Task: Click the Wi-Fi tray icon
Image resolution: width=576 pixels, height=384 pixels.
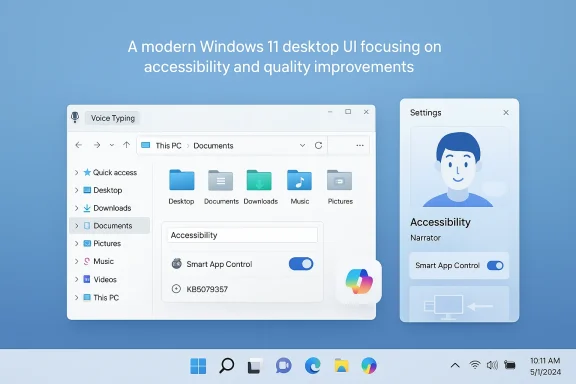Action: [475, 365]
